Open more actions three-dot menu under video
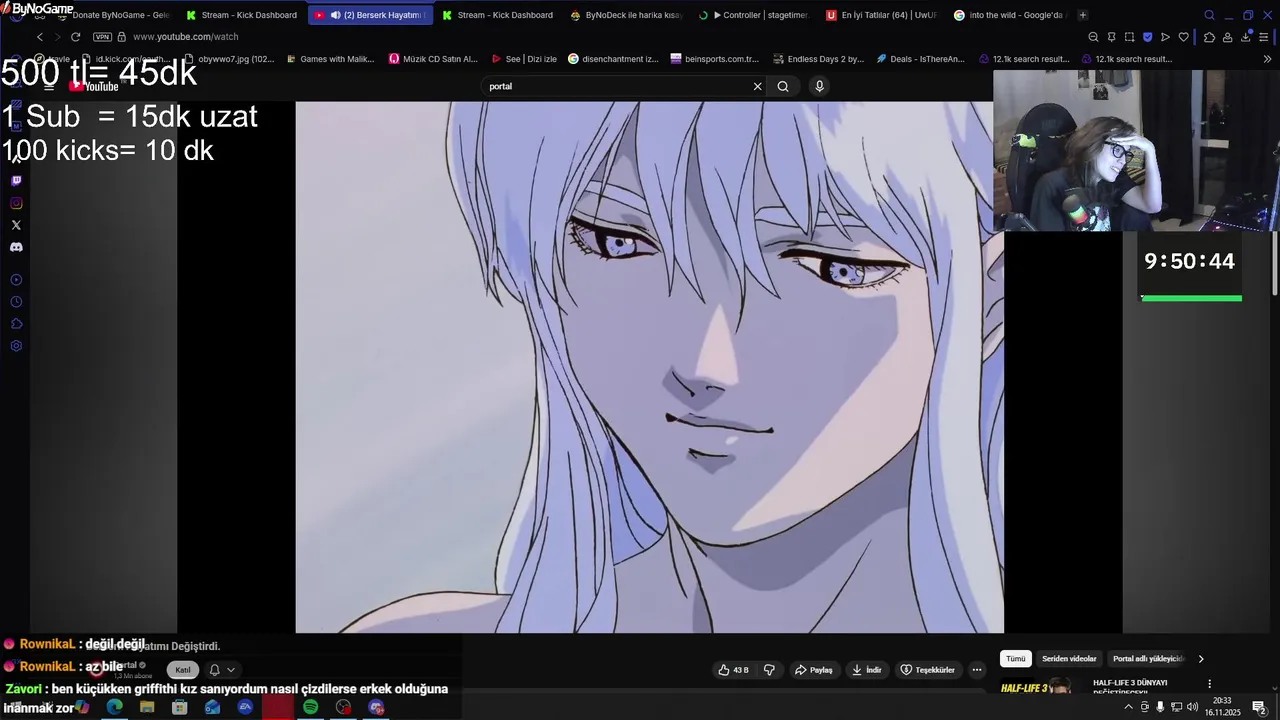The width and height of the screenshot is (1280, 720). click(977, 670)
